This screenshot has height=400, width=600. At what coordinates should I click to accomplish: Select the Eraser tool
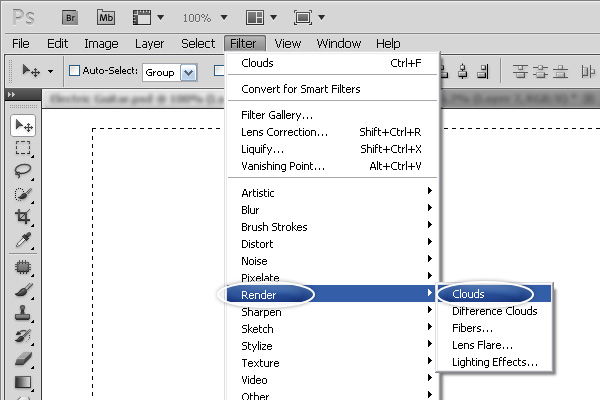point(23,359)
